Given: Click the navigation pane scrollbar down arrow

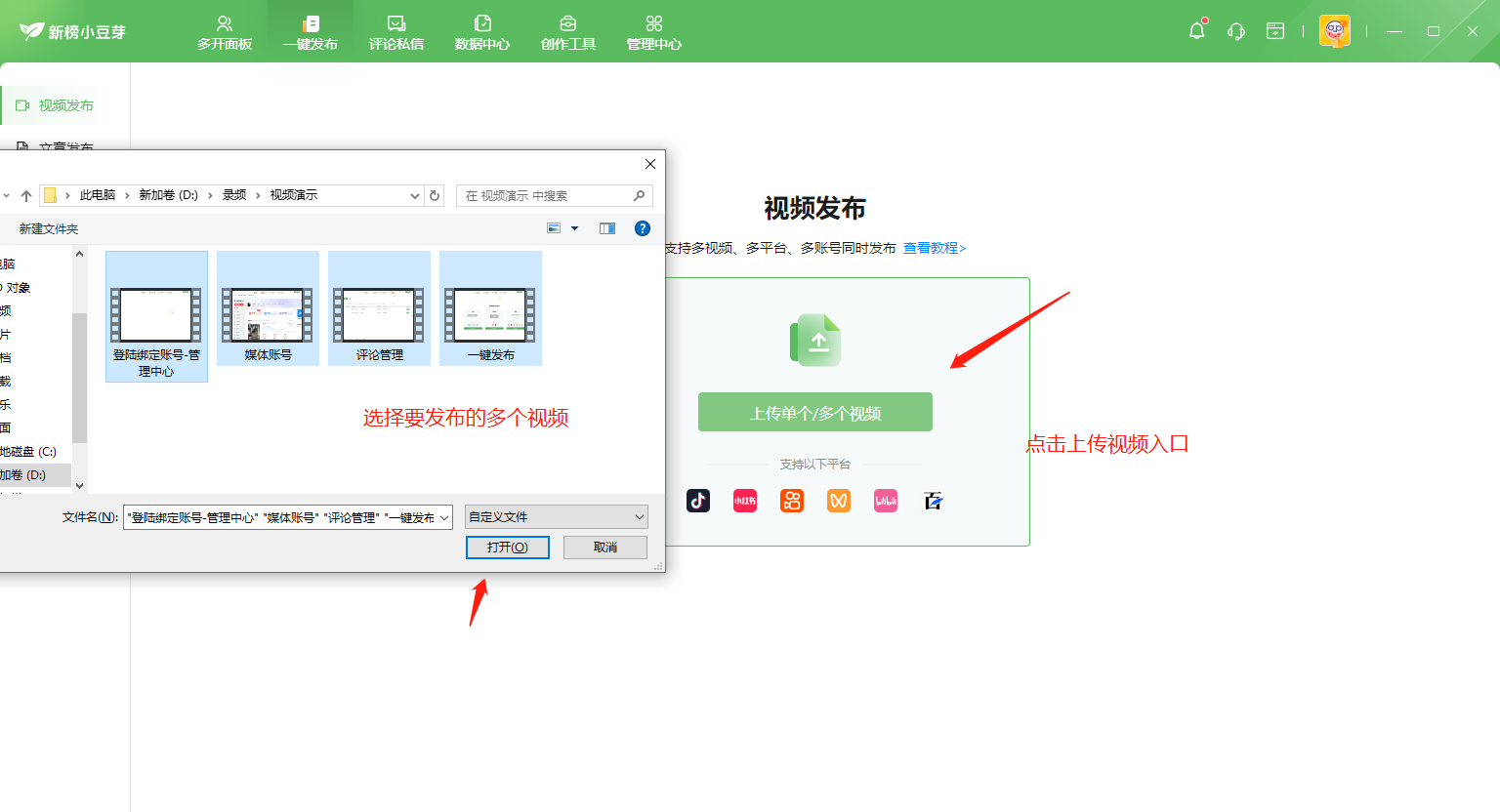Looking at the screenshot, I should point(80,485).
